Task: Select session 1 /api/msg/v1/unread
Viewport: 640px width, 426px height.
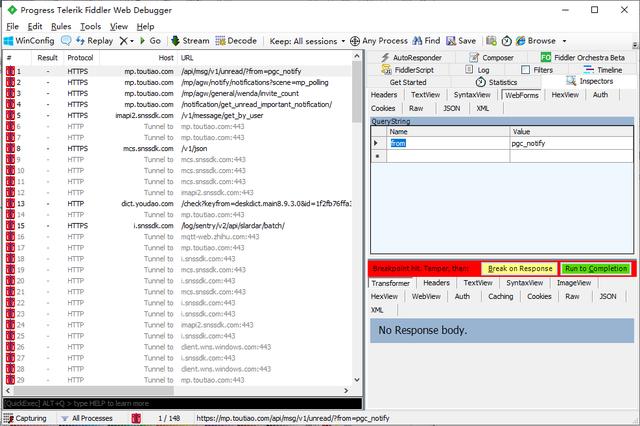Action: point(178,71)
